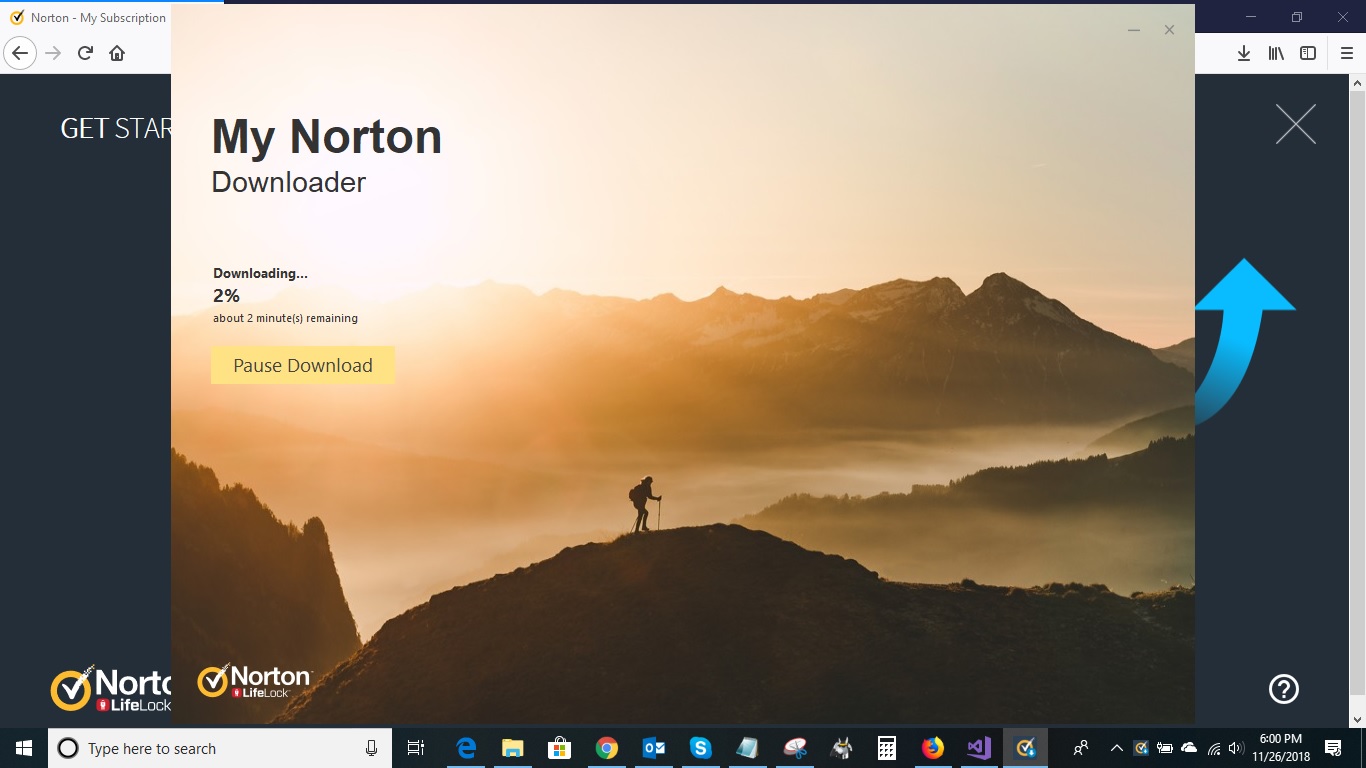Open People icon in system tray
1366x768 pixels.
tap(1081, 748)
